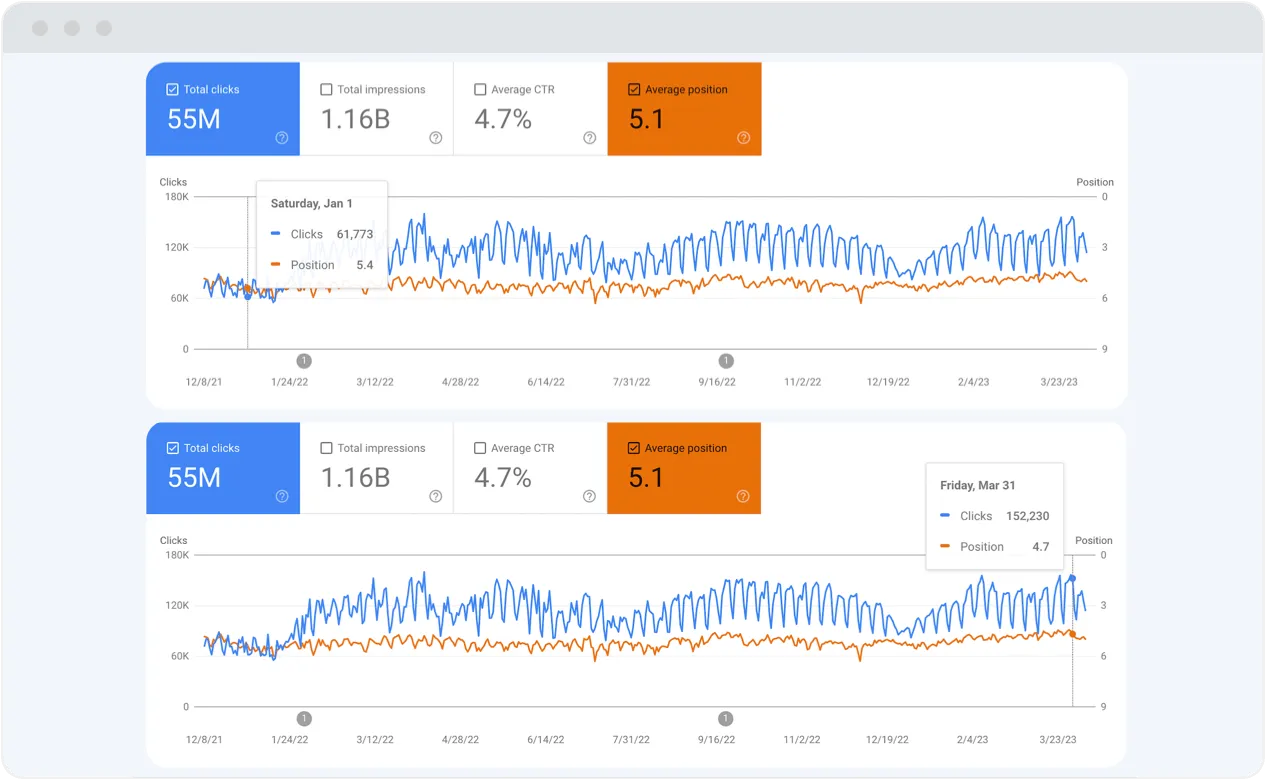Open annotation marker near Sep 16 on top chart
The height and width of the screenshot is (780, 1266).
(x=726, y=360)
